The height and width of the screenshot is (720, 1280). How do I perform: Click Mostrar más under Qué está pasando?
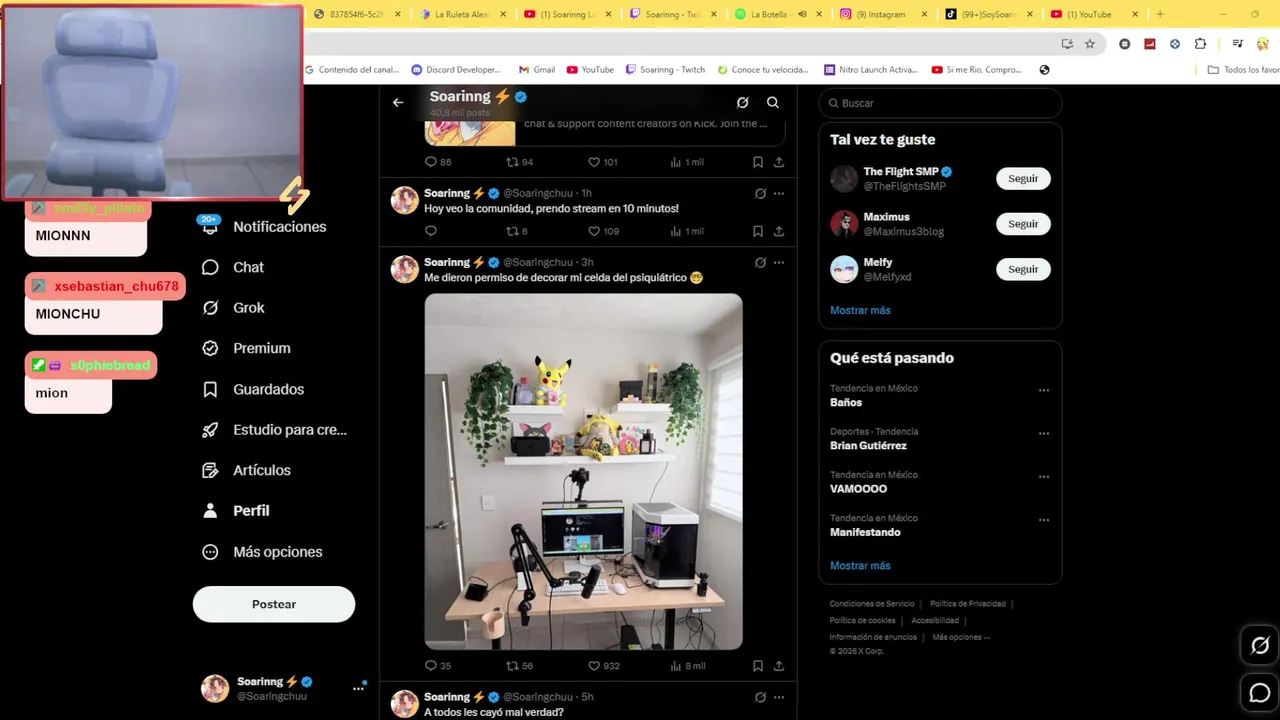[860, 565]
